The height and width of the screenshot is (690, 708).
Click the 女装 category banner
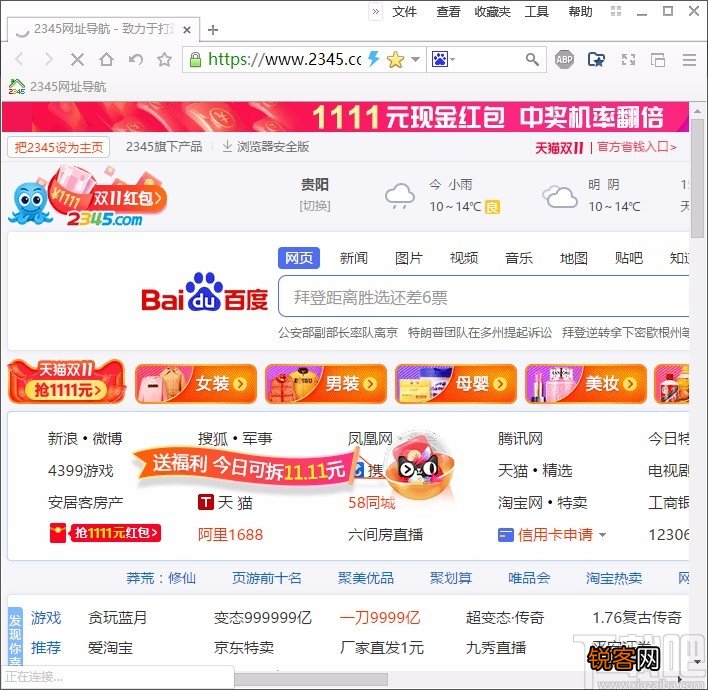click(196, 384)
